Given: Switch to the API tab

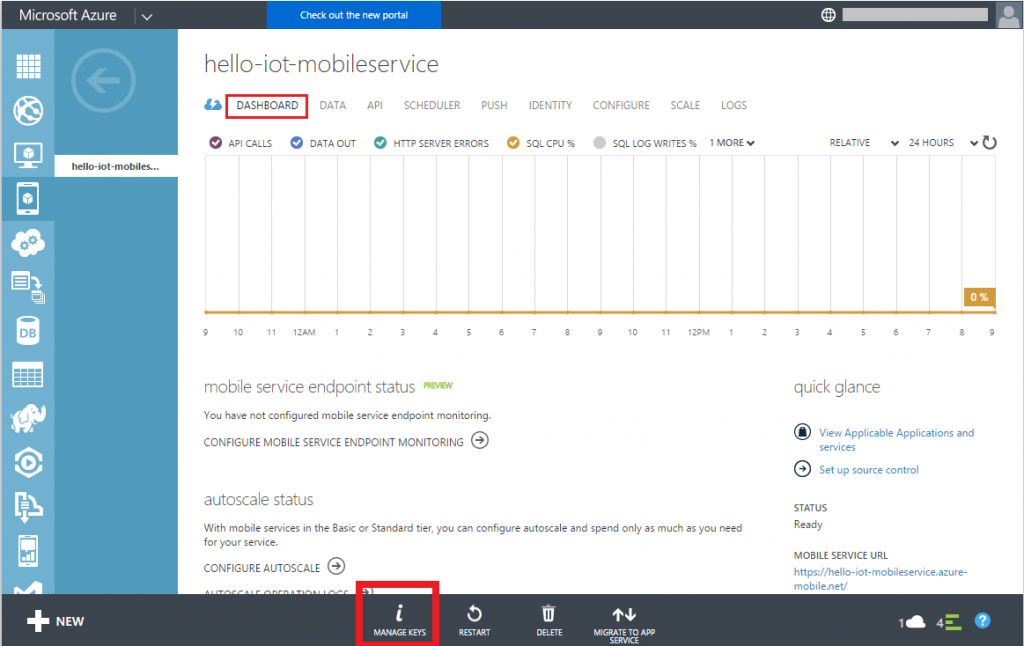Looking at the screenshot, I should (375, 105).
